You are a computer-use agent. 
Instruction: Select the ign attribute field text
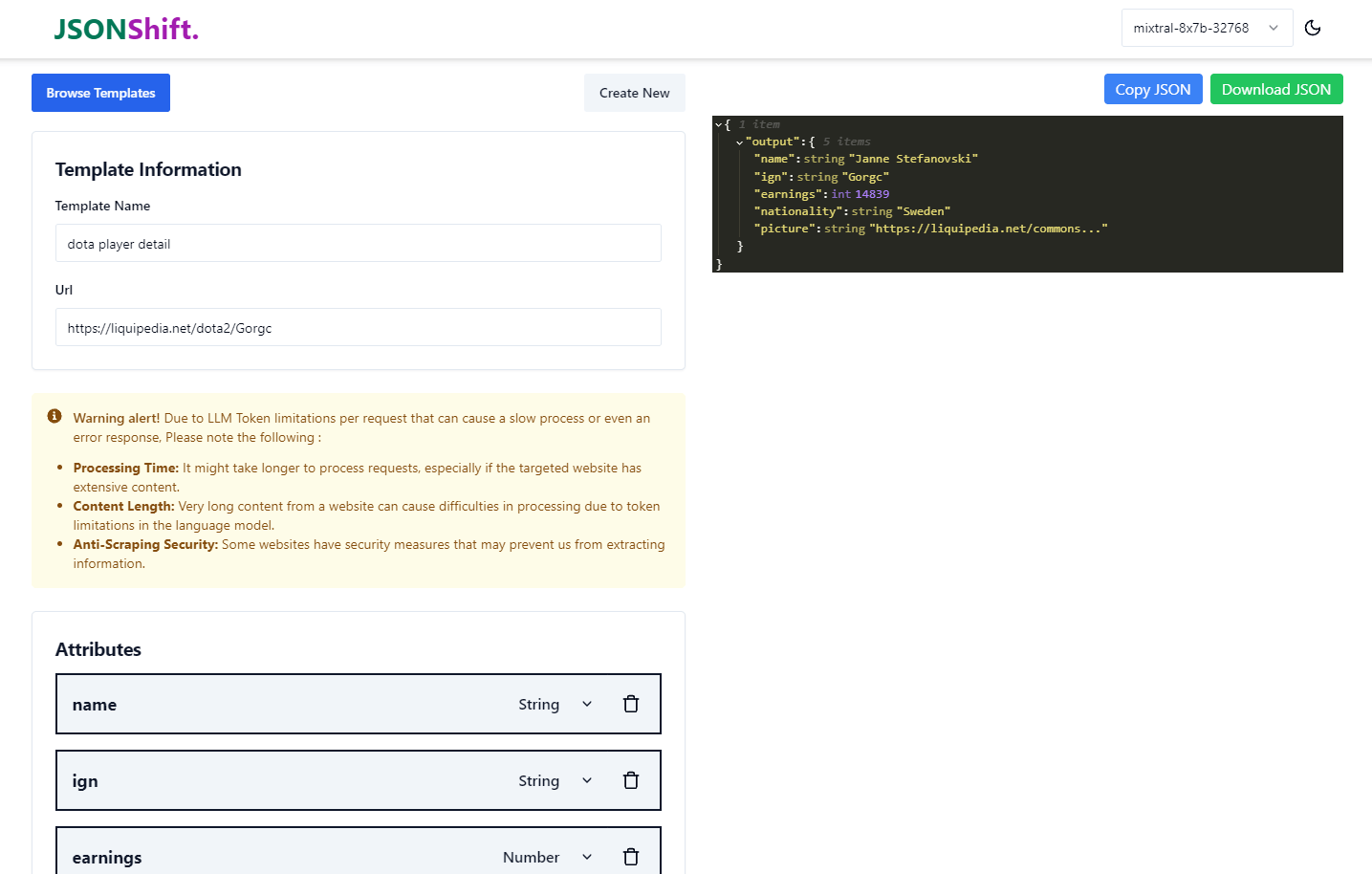(85, 781)
